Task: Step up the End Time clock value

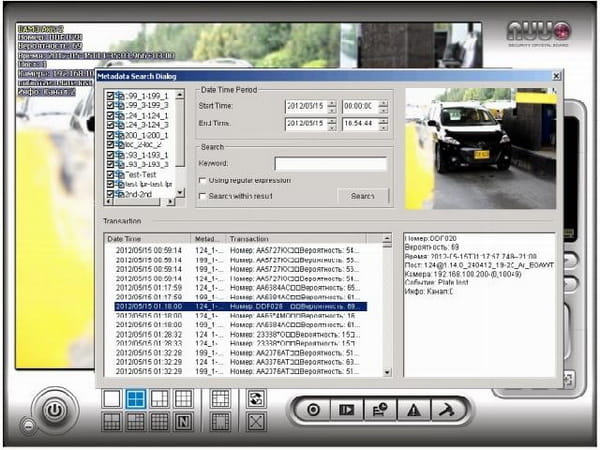Action: [x=383, y=121]
